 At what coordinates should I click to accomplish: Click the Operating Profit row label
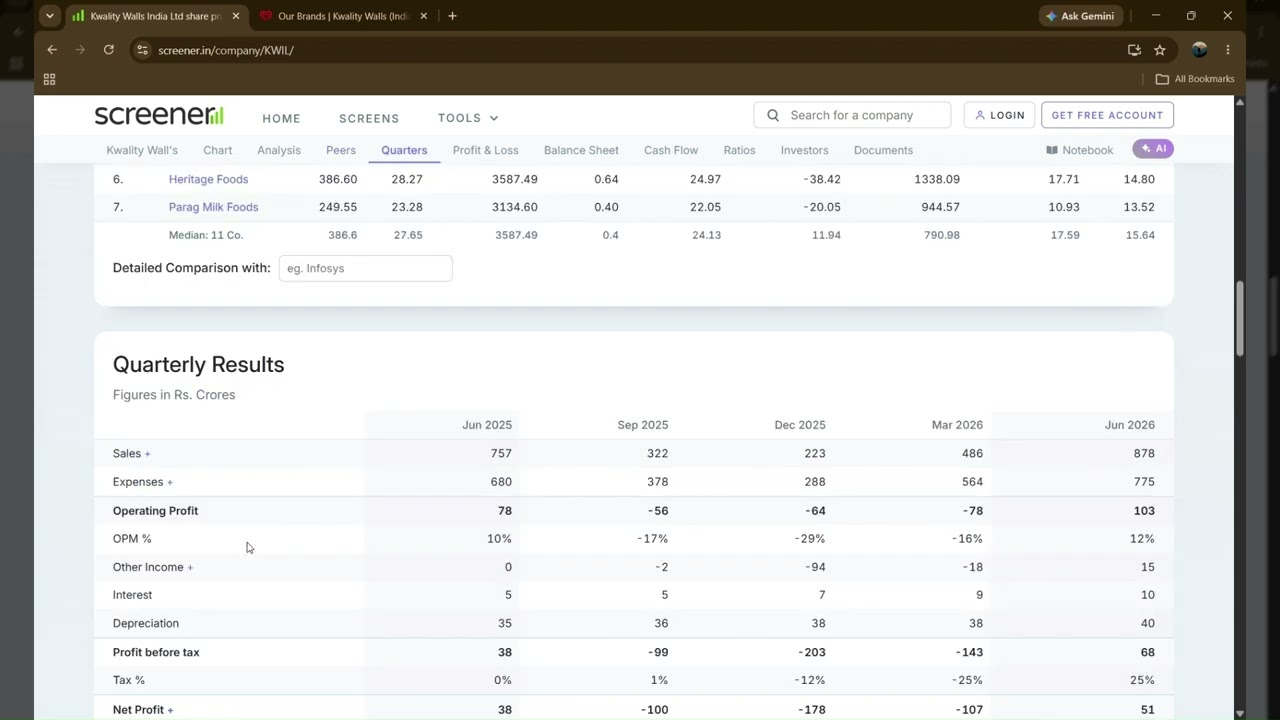click(x=155, y=510)
